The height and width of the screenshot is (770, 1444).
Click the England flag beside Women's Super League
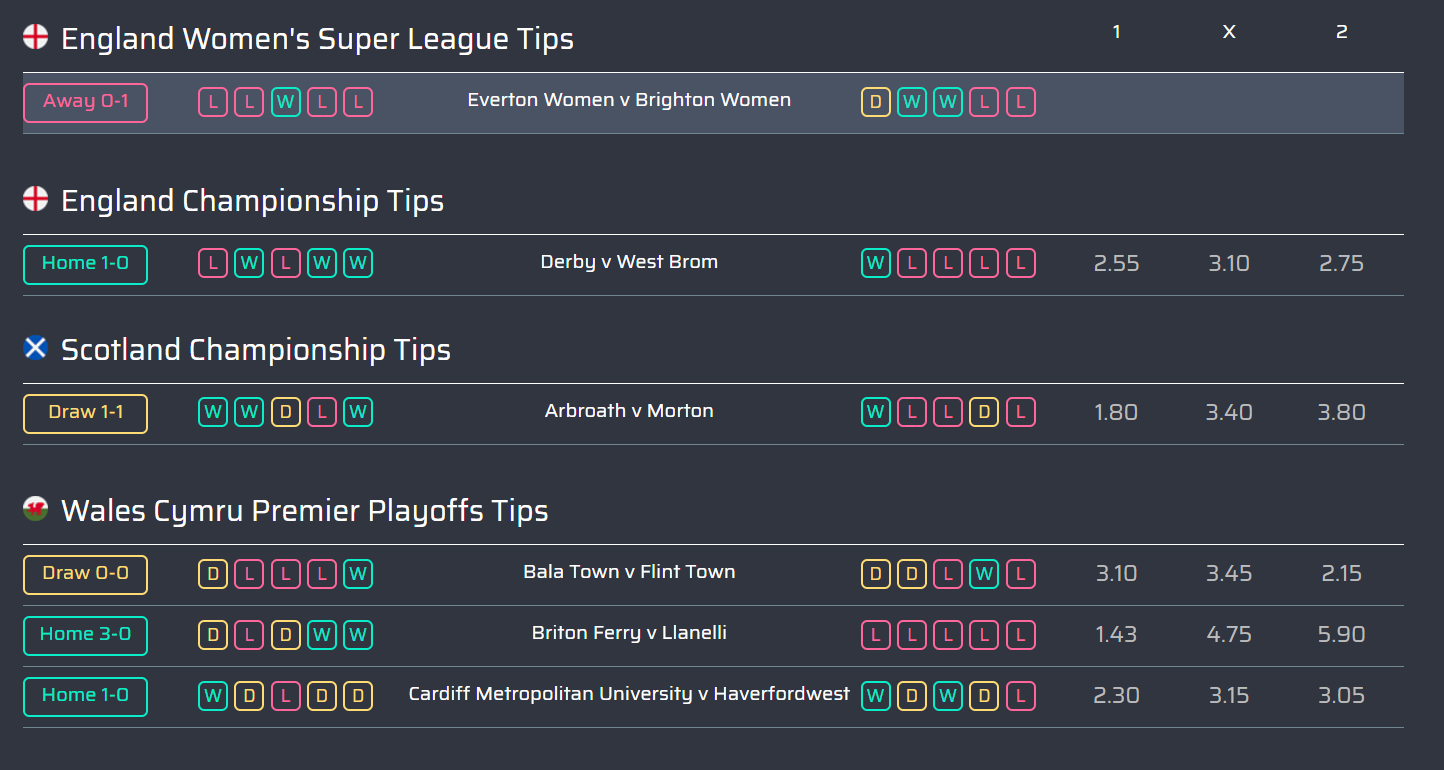(x=35, y=38)
